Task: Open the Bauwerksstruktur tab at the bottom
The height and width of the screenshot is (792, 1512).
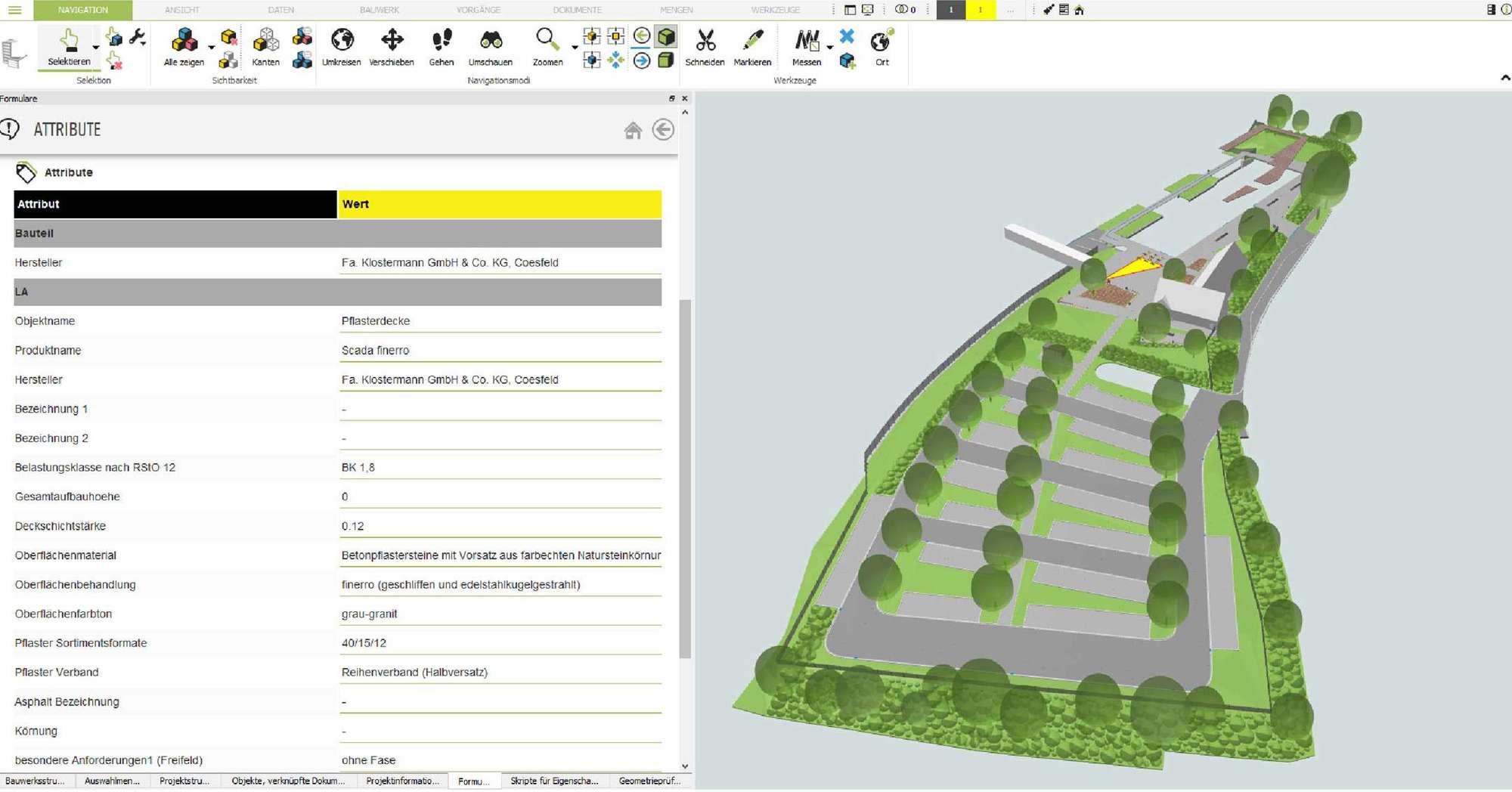Action: (34, 781)
